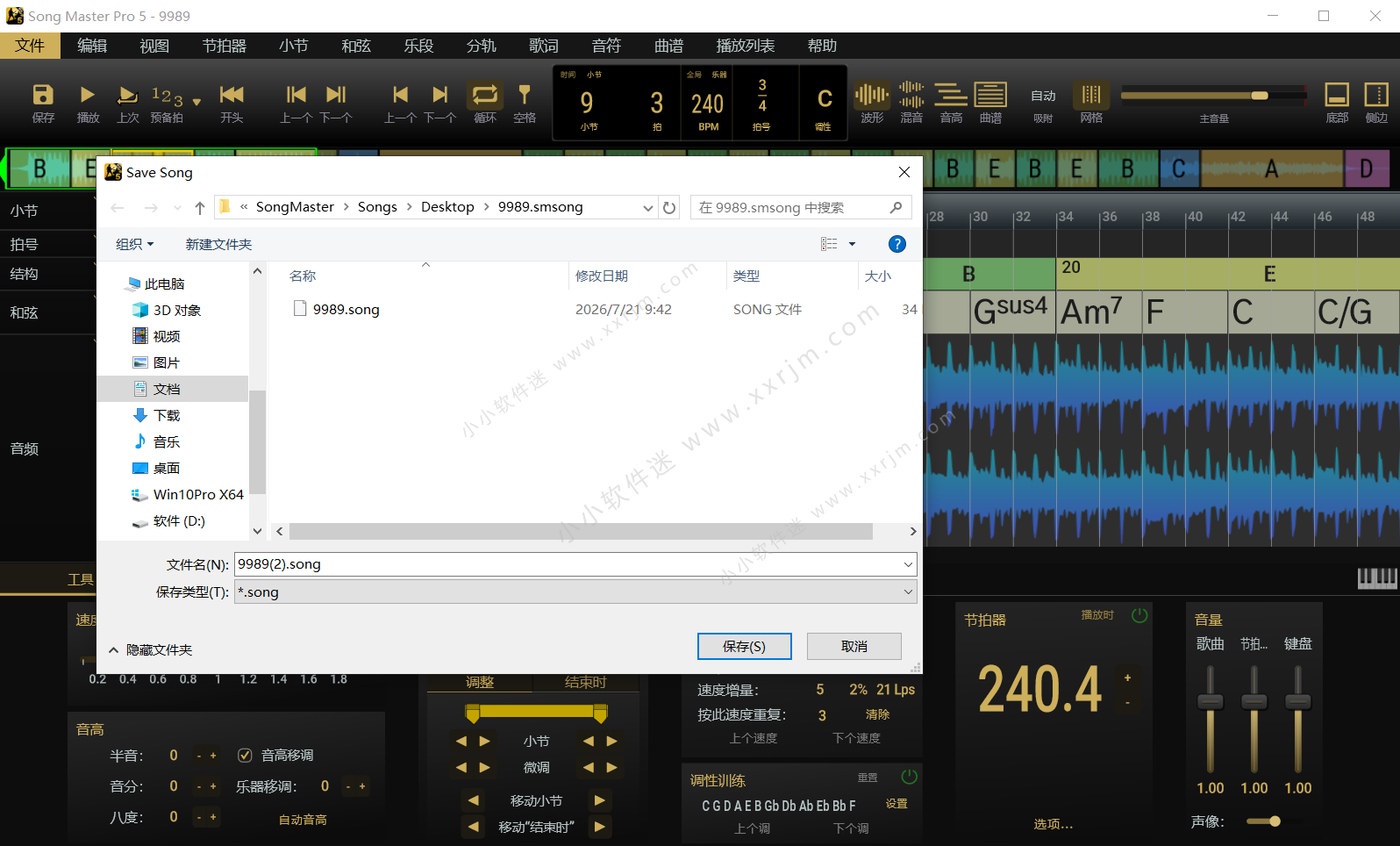Click the horizontal scrollbar in file list
This screenshot has height=846, width=1400.
(581, 531)
